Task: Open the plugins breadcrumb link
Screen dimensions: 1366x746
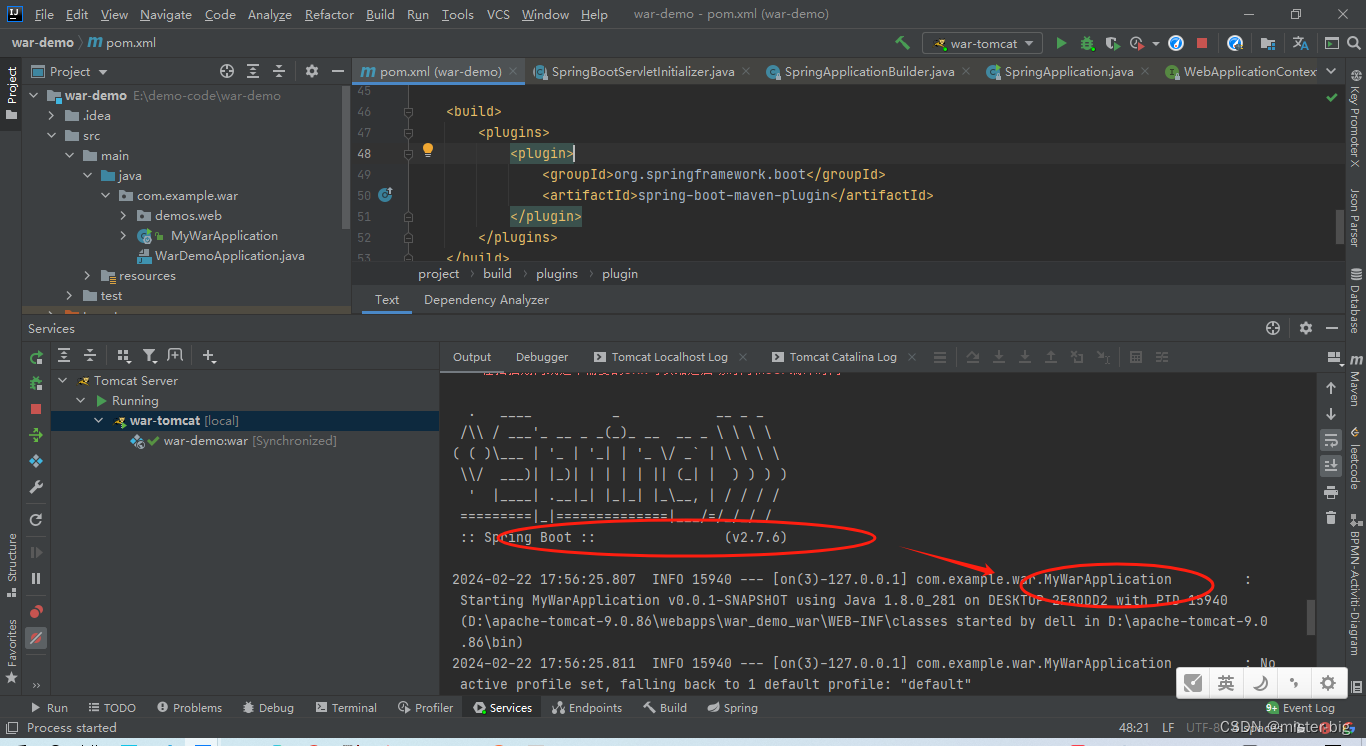Action: (556, 273)
